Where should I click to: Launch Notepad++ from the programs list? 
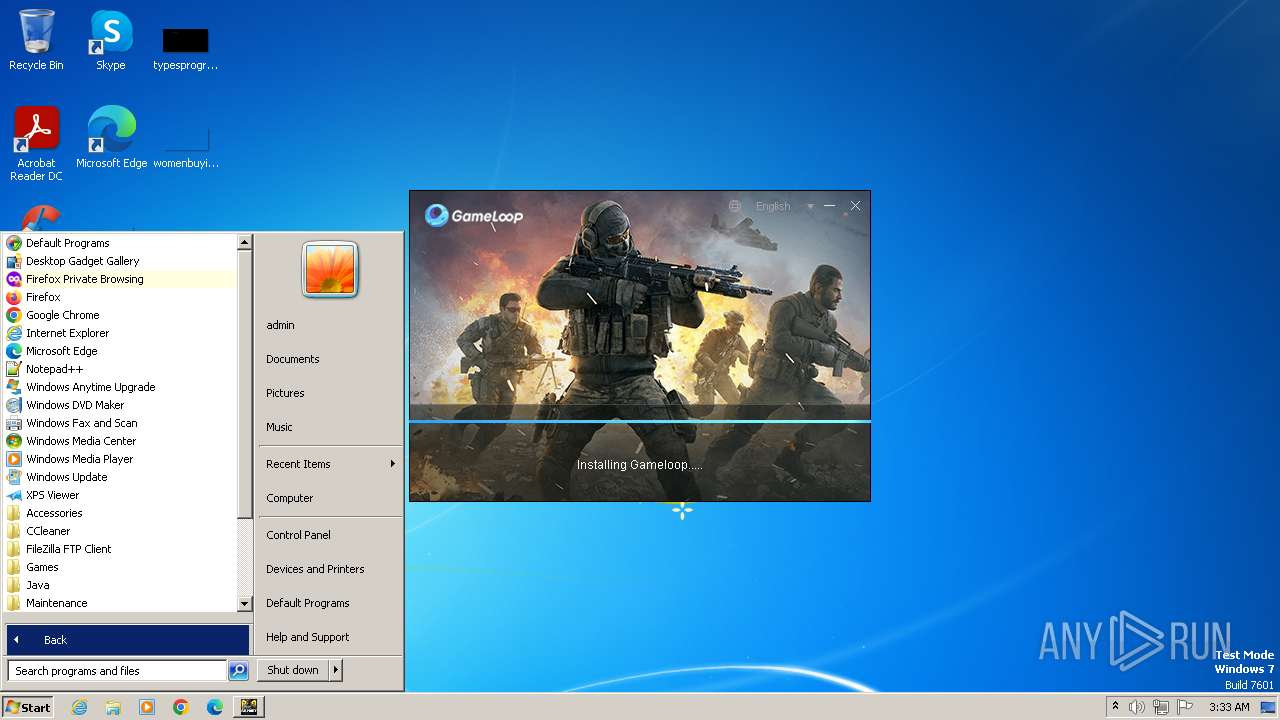119,369
